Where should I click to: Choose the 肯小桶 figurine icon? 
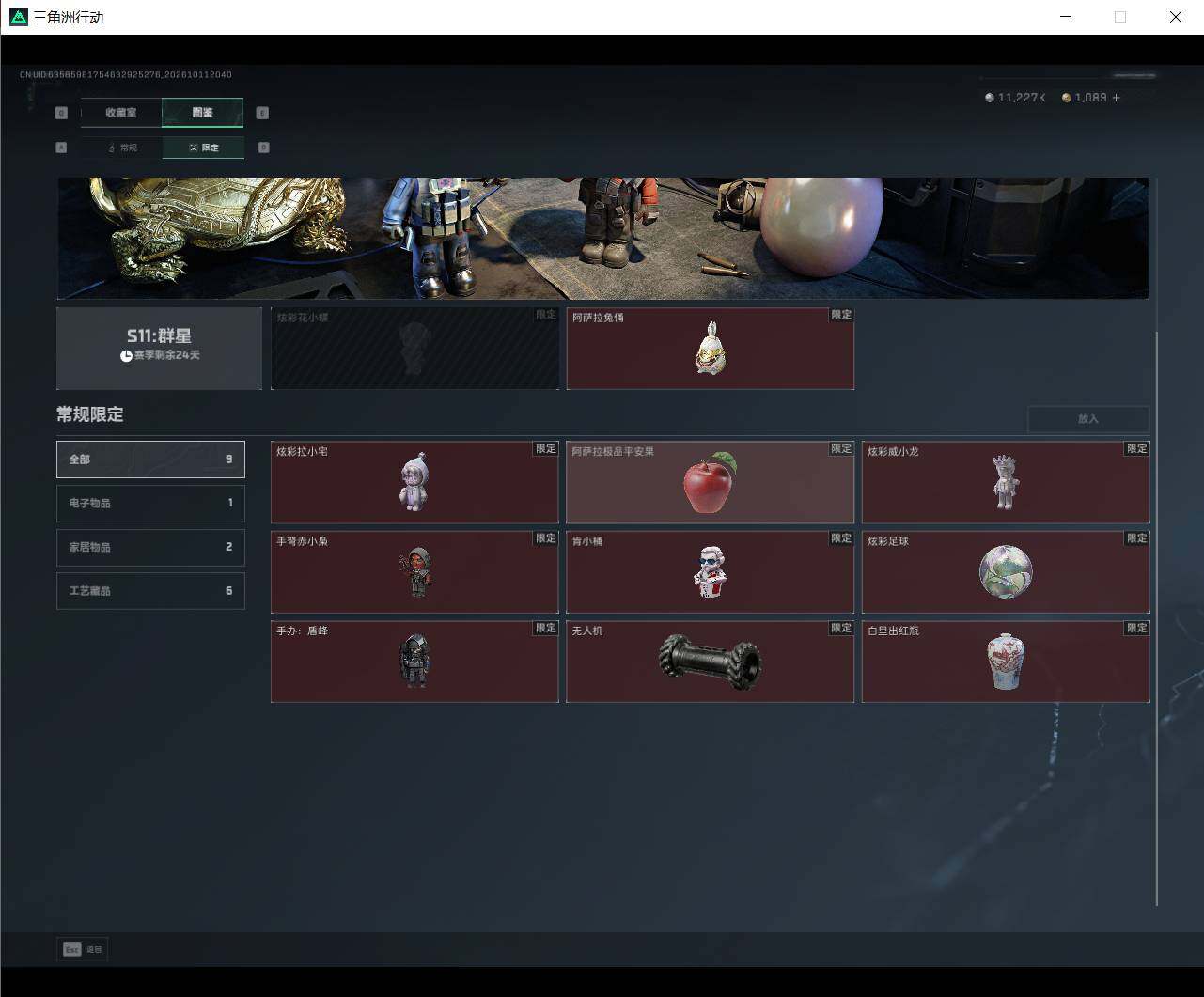tap(711, 572)
